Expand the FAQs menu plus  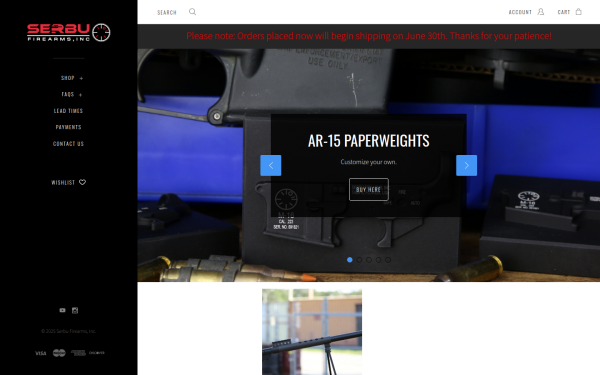(80, 95)
